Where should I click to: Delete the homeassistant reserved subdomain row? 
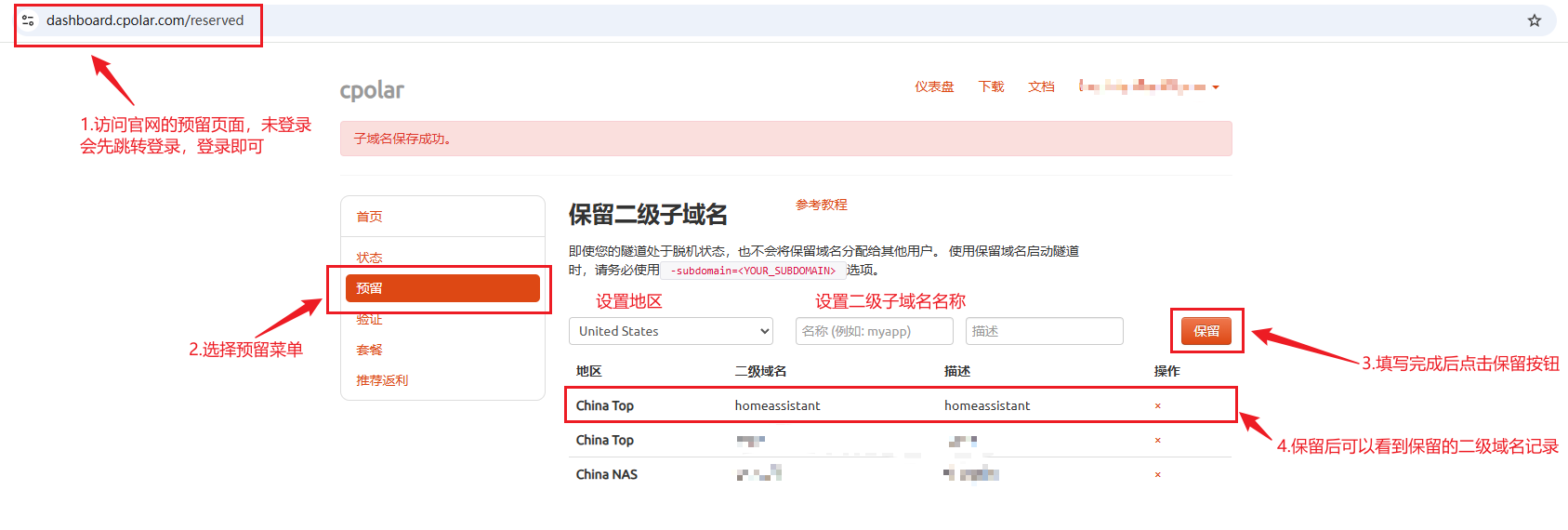pyautogui.click(x=1157, y=406)
